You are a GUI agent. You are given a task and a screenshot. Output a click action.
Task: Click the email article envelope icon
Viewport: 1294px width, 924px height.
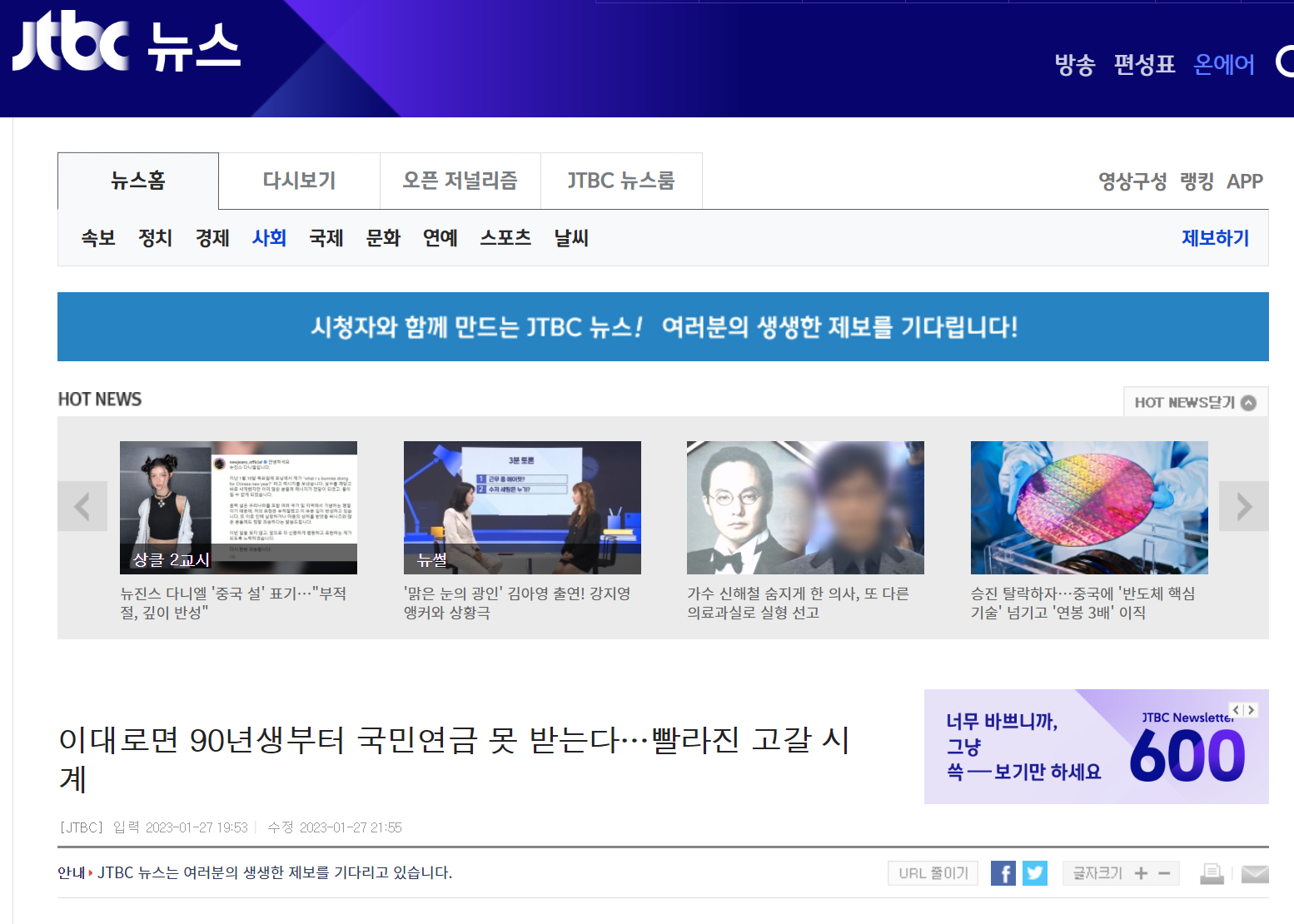point(1254,873)
